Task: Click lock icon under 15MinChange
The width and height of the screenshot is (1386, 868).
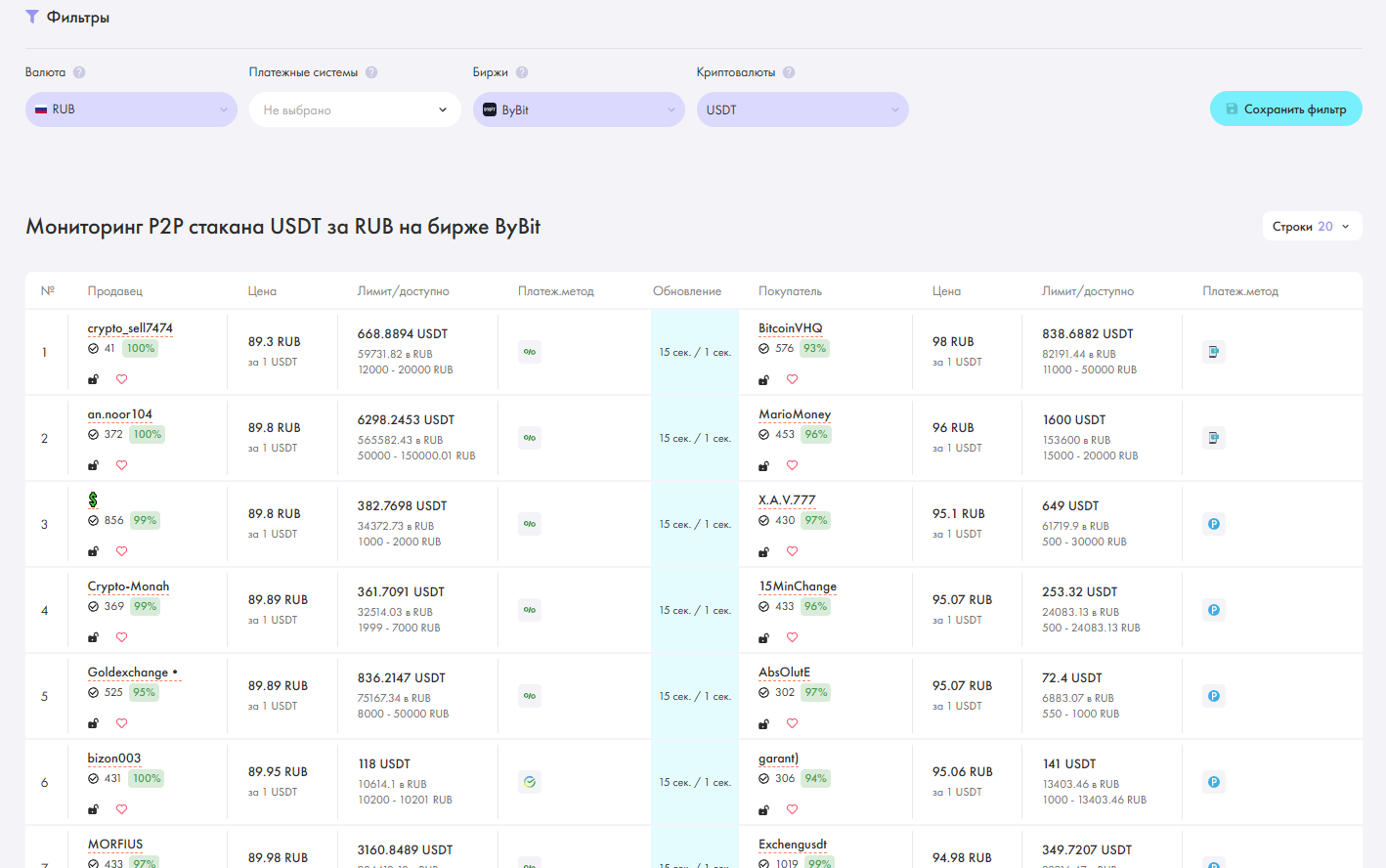Action: [763, 637]
